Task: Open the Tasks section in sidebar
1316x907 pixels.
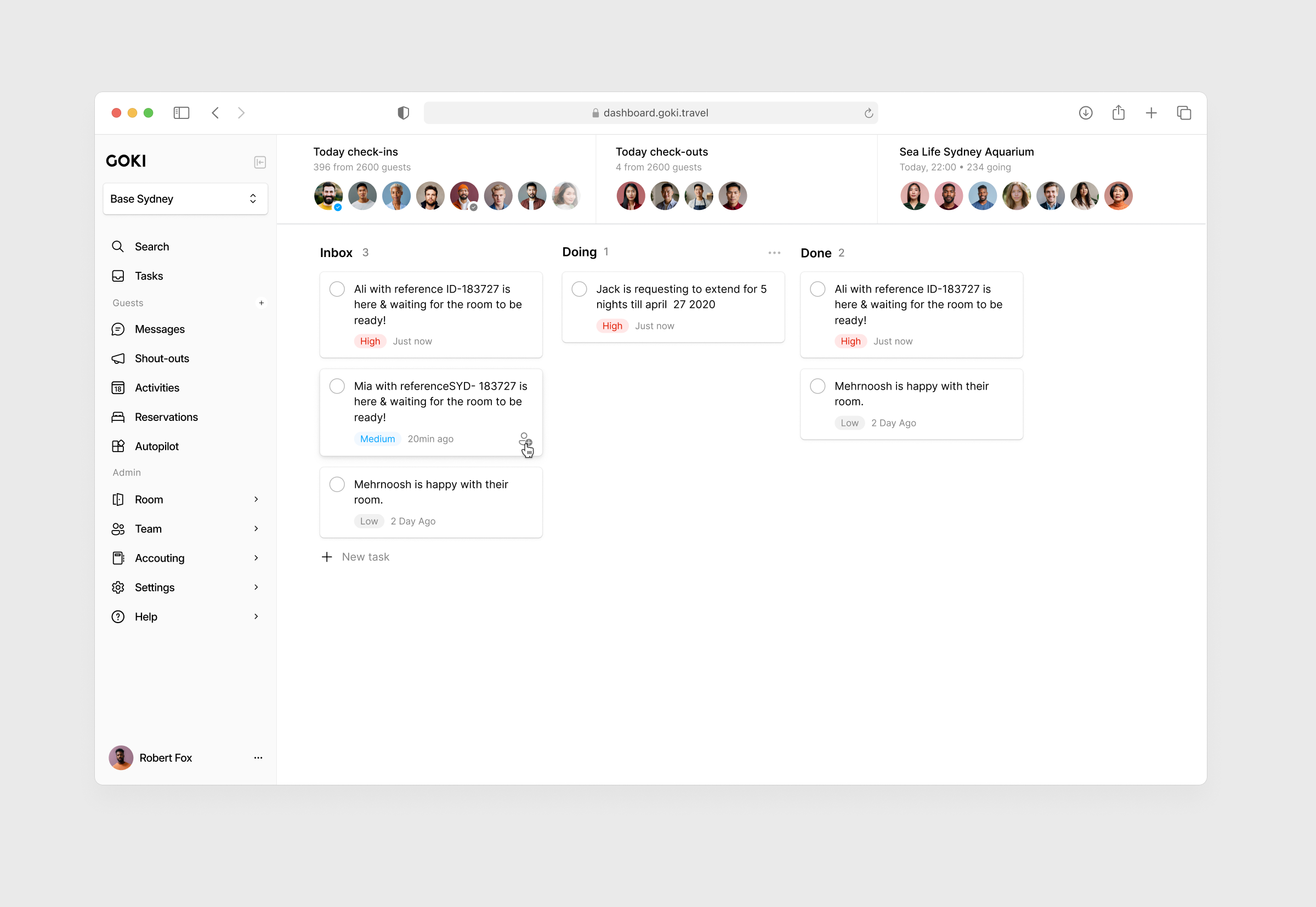Action: [x=149, y=276]
